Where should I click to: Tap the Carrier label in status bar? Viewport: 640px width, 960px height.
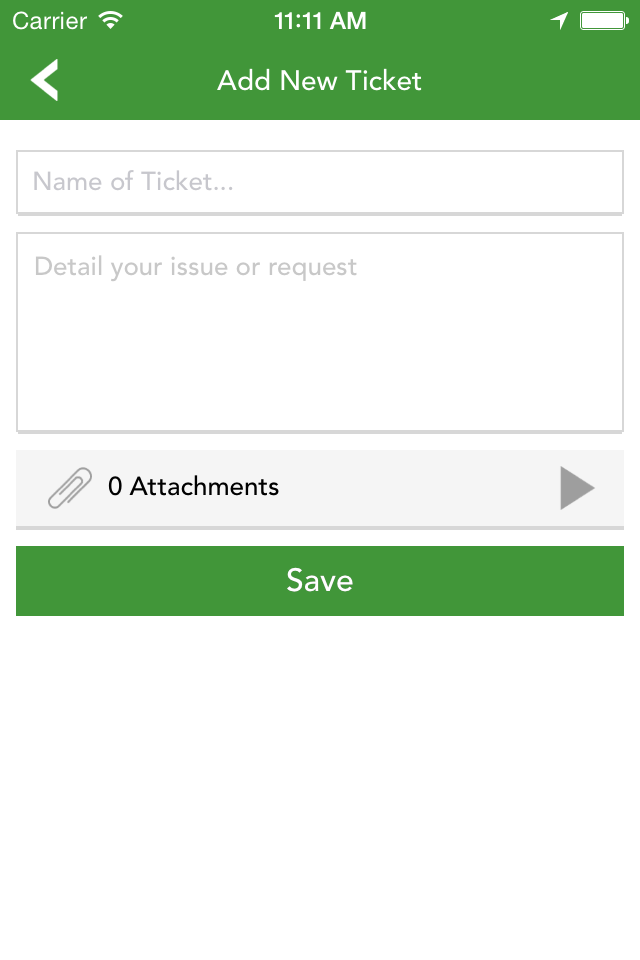[50, 21]
